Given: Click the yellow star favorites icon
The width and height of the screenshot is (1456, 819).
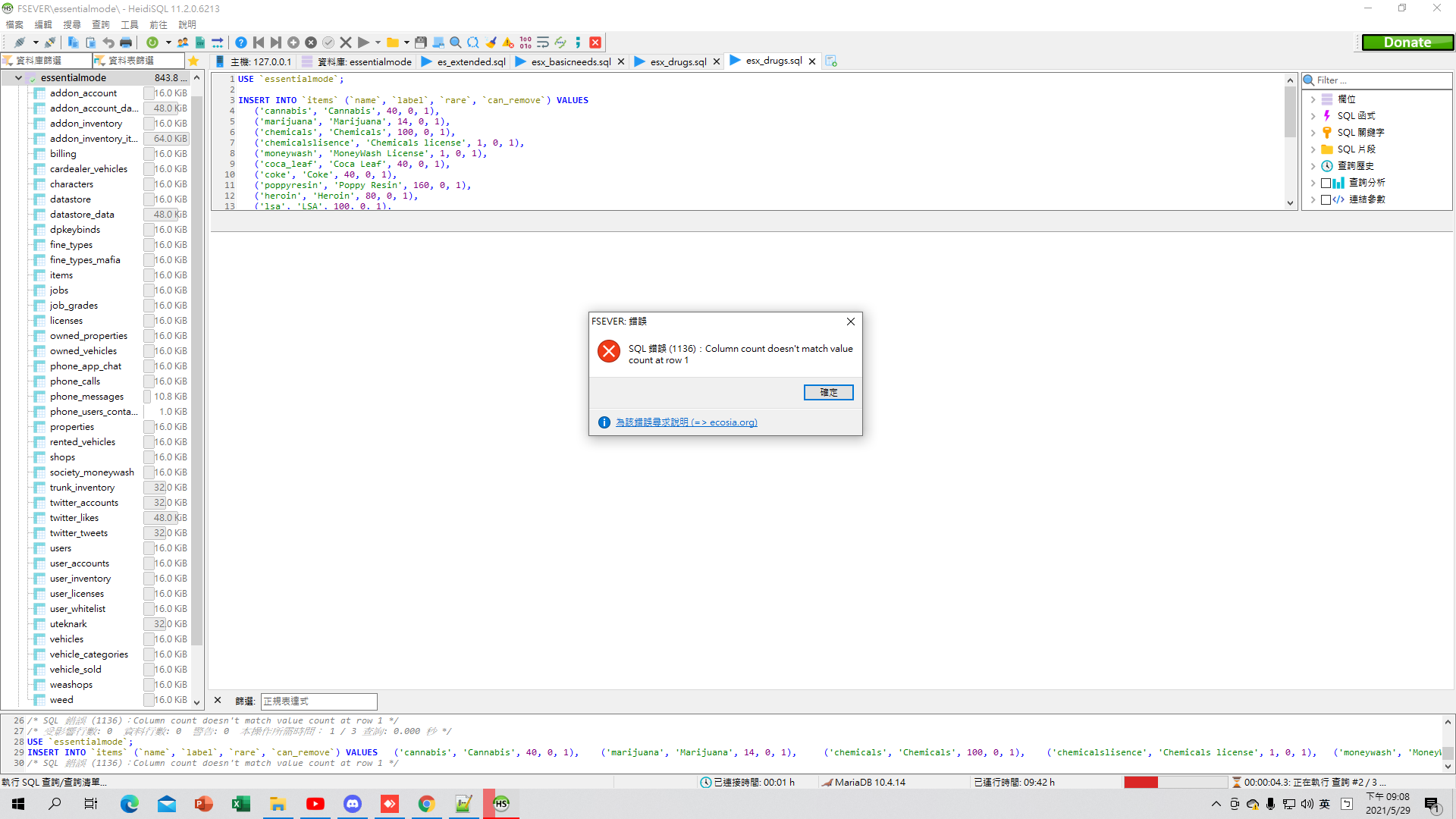Looking at the screenshot, I should pyautogui.click(x=193, y=61).
